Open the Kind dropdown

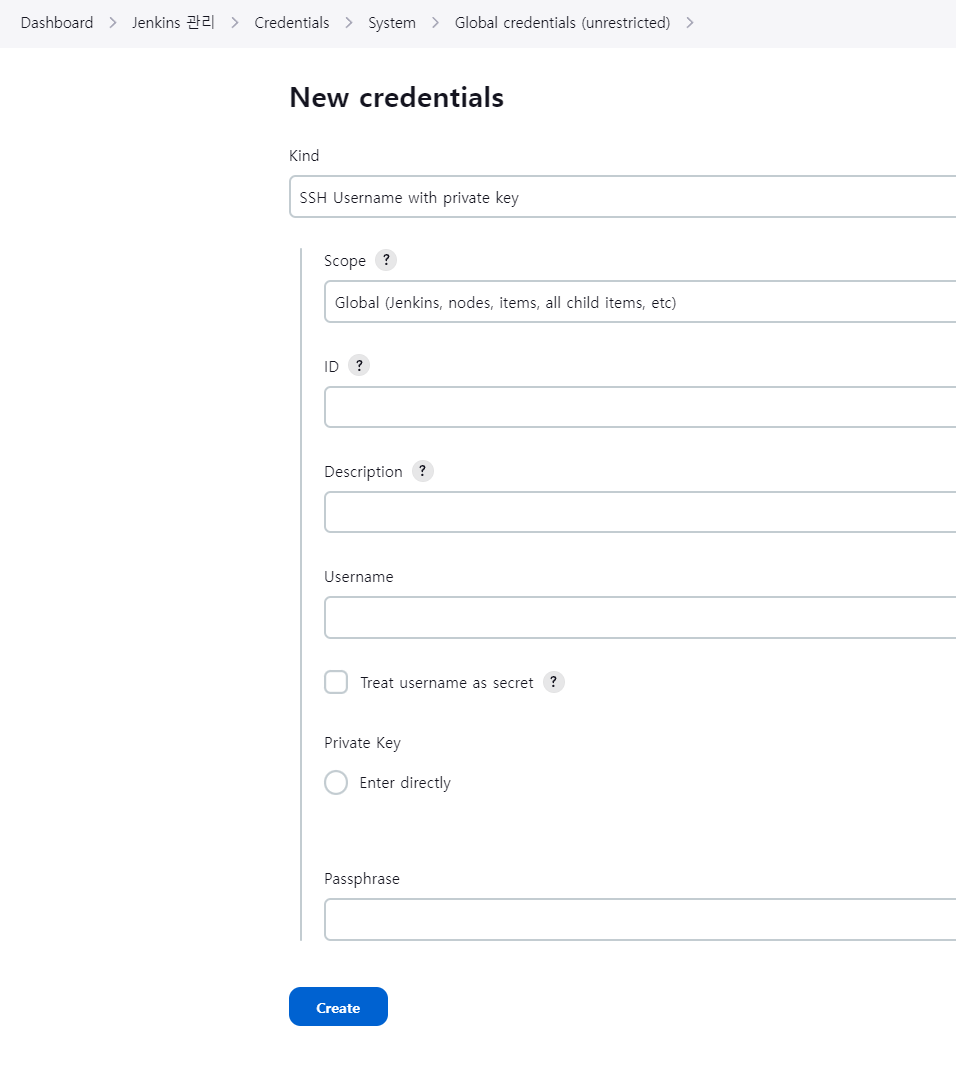[x=623, y=197]
